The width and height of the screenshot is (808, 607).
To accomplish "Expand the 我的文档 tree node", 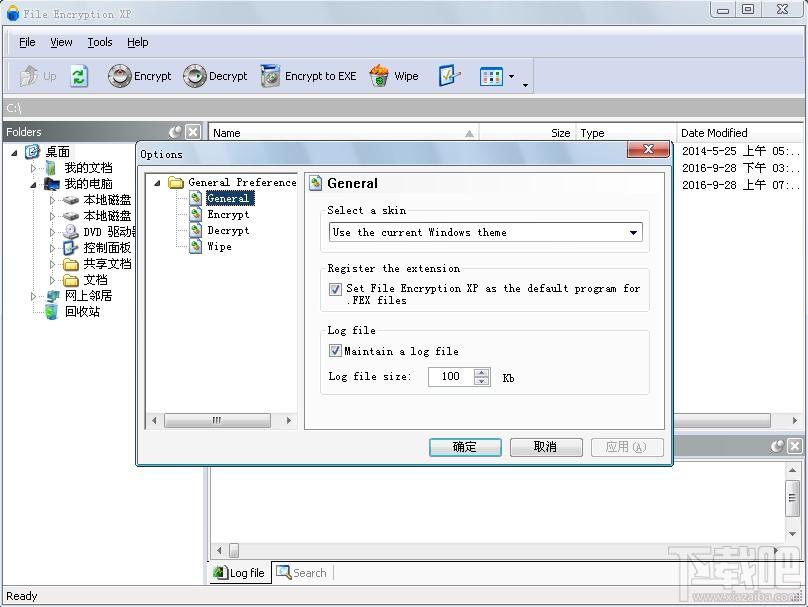I will point(33,168).
